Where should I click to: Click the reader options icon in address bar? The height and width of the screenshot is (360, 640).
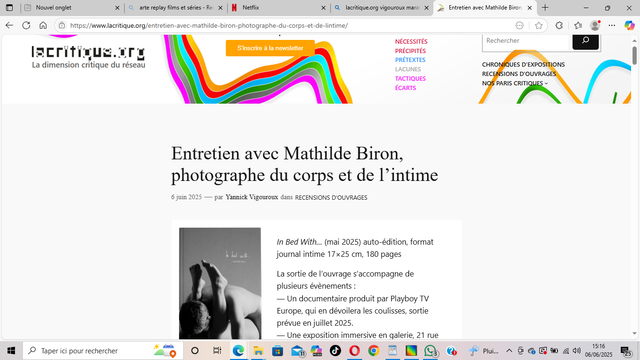click(x=520, y=25)
